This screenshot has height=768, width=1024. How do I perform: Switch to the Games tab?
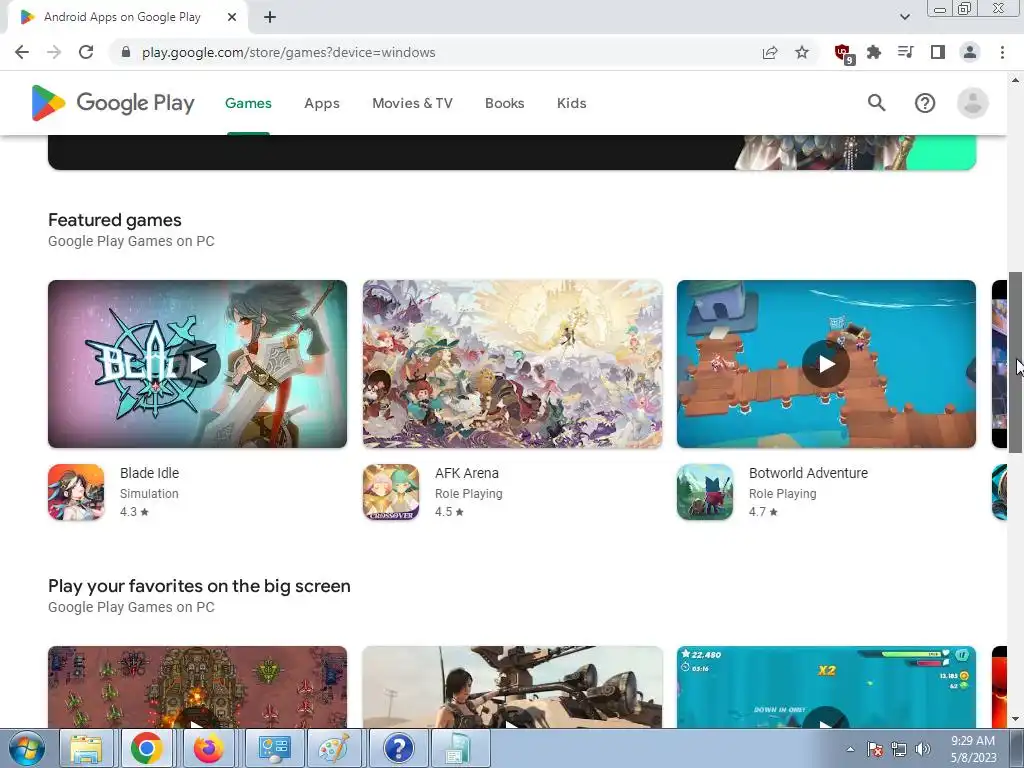[x=248, y=103]
